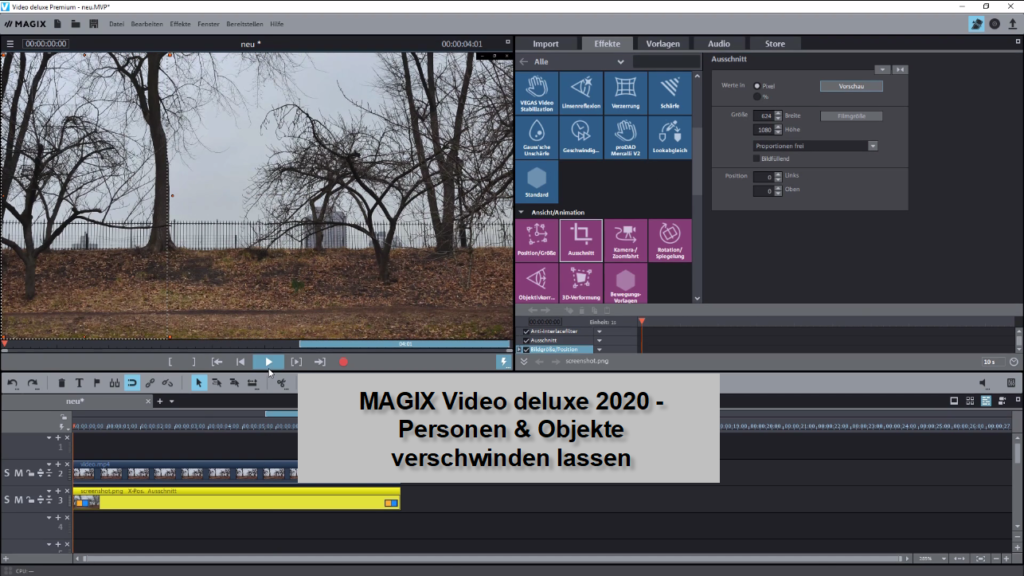Expand the Bildgröße/Position keyframe row
Image resolution: width=1024 pixels, height=576 pixels.
pyautogui.click(x=520, y=349)
